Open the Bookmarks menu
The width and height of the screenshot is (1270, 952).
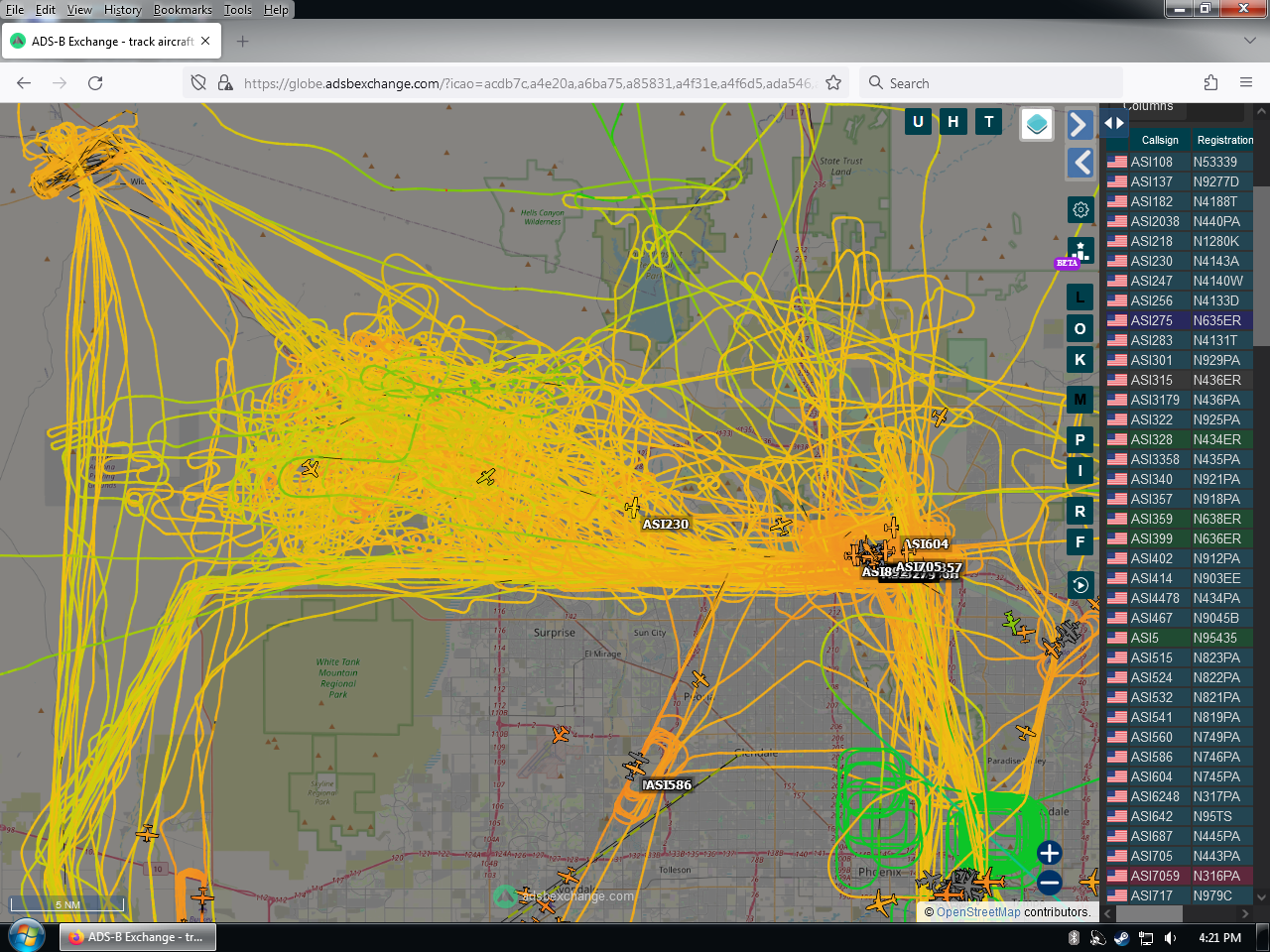(x=183, y=10)
